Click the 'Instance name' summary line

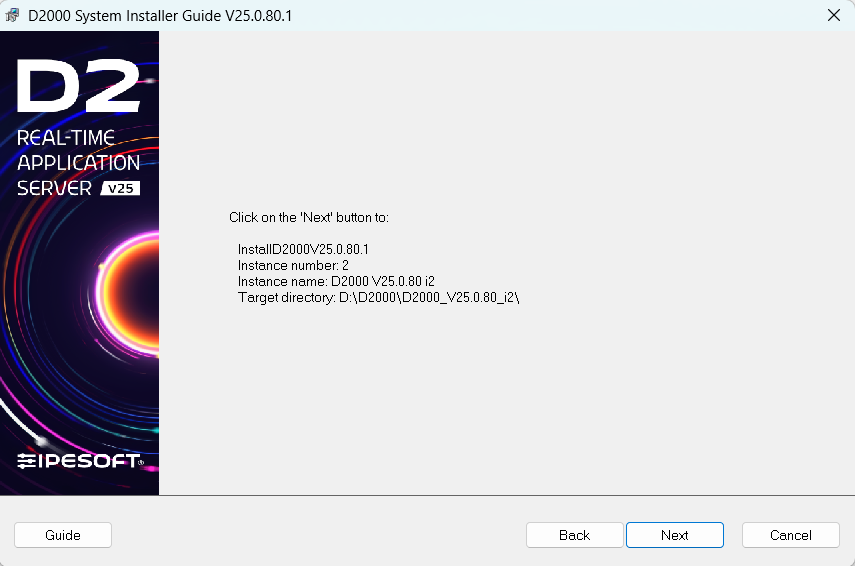pyautogui.click(x=335, y=282)
